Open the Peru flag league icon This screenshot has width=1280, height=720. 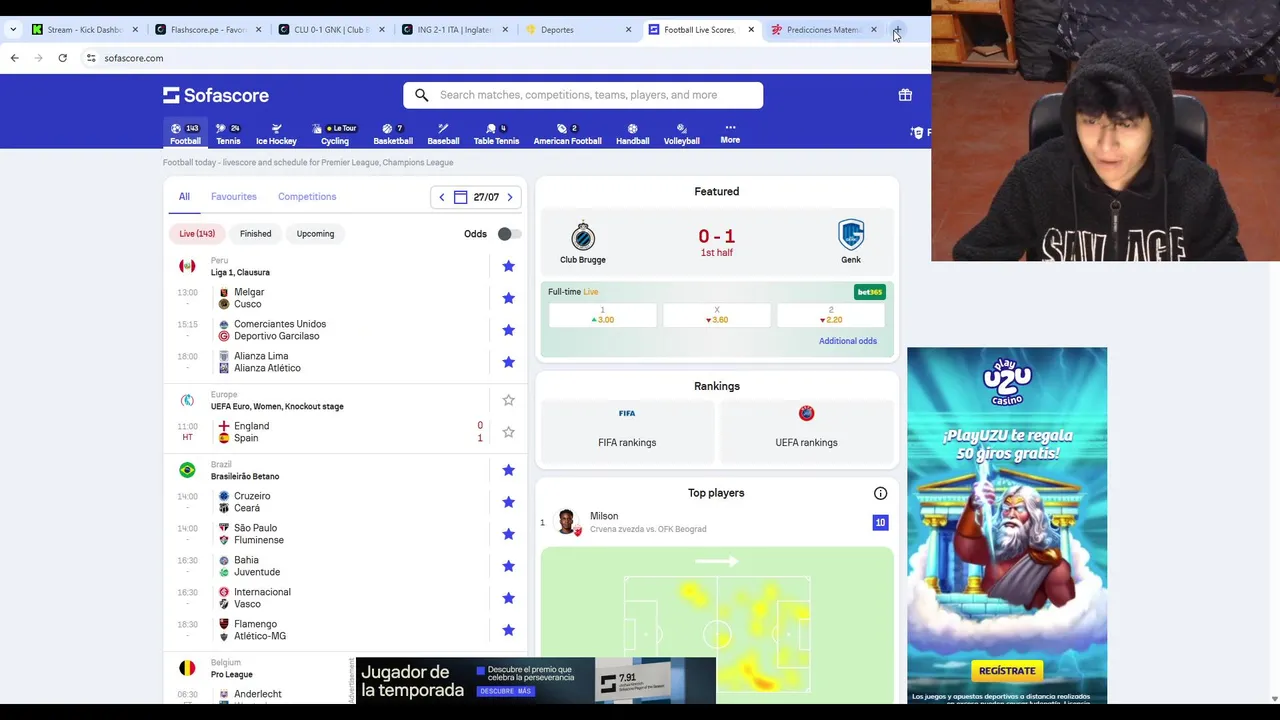[187, 266]
